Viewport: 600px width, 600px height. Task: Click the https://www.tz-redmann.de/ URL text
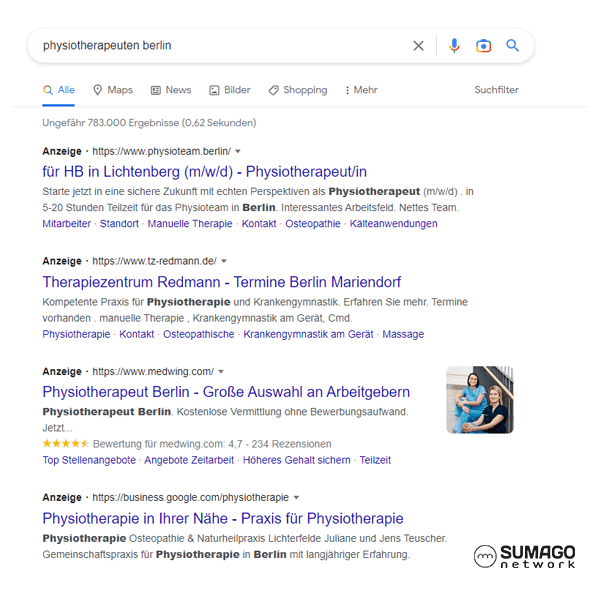pos(155,261)
